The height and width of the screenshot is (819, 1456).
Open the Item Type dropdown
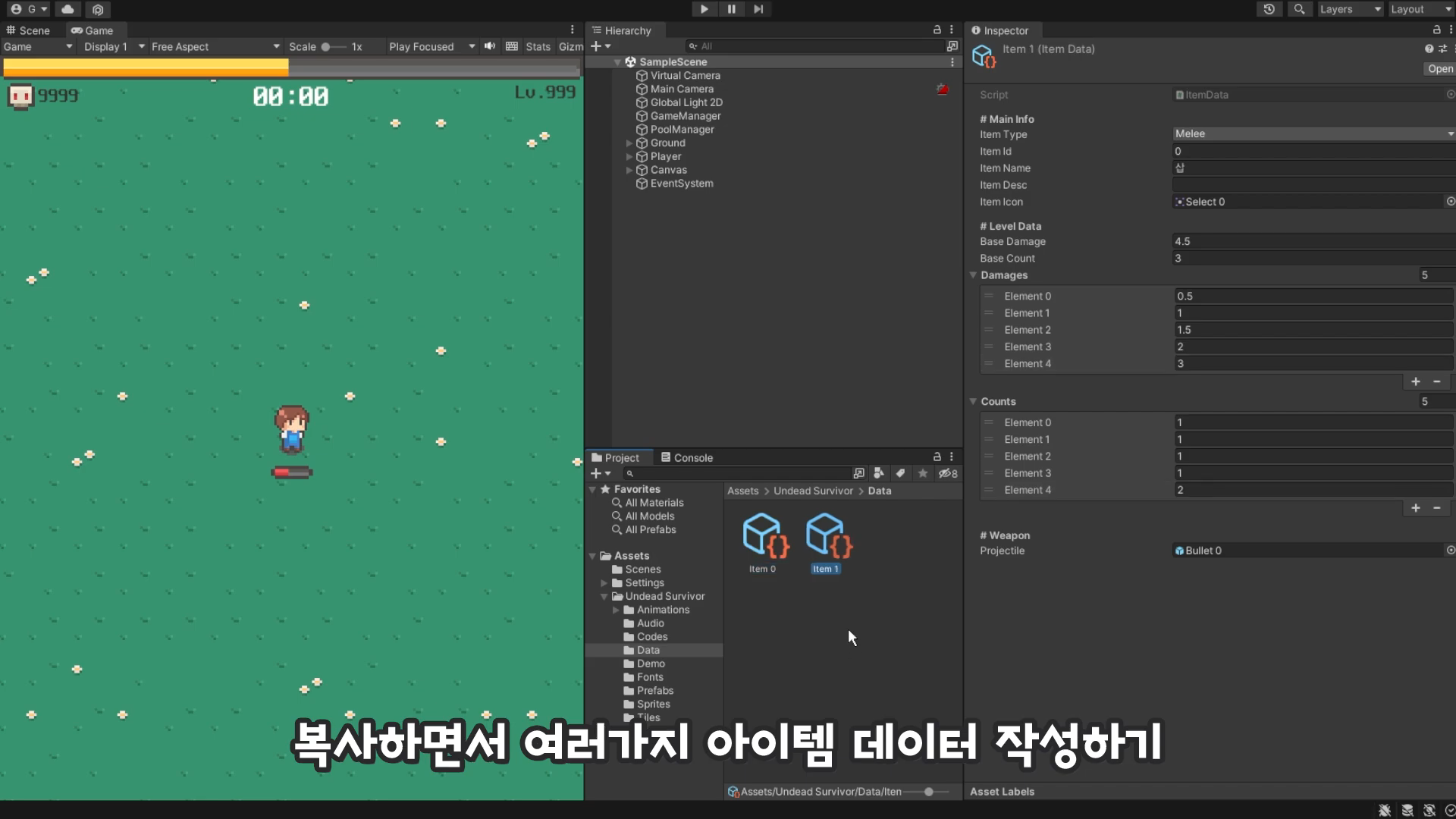(x=1312, y=133)
